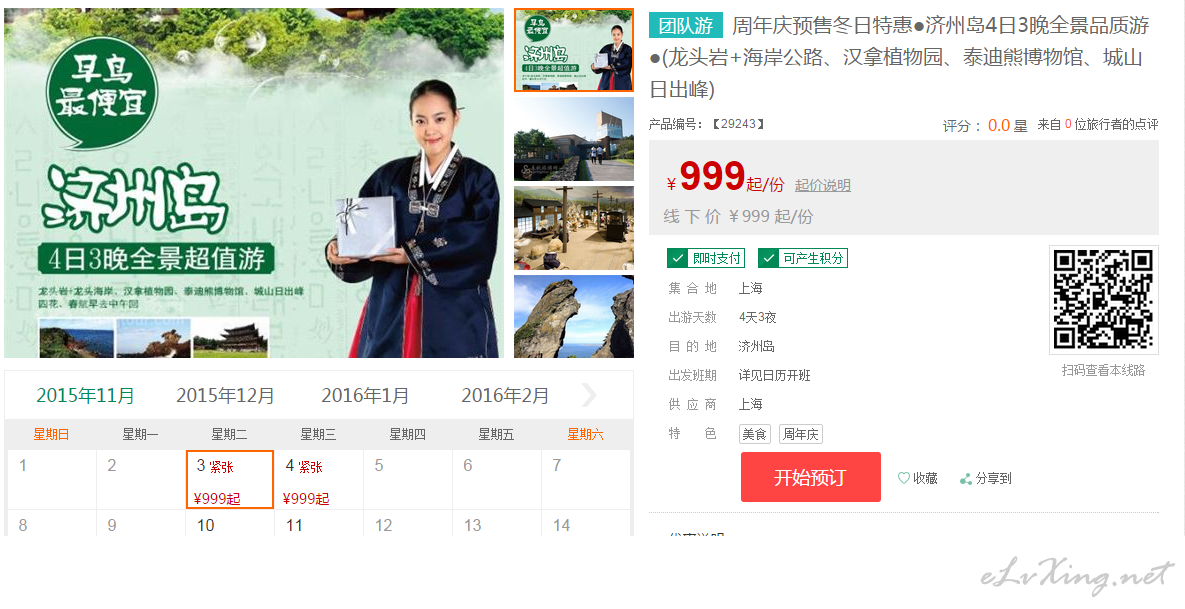This screenshot has width=1185, height=609.
Task: Click the 即时支付 checkmark badge
Action: tap(706, 258)
